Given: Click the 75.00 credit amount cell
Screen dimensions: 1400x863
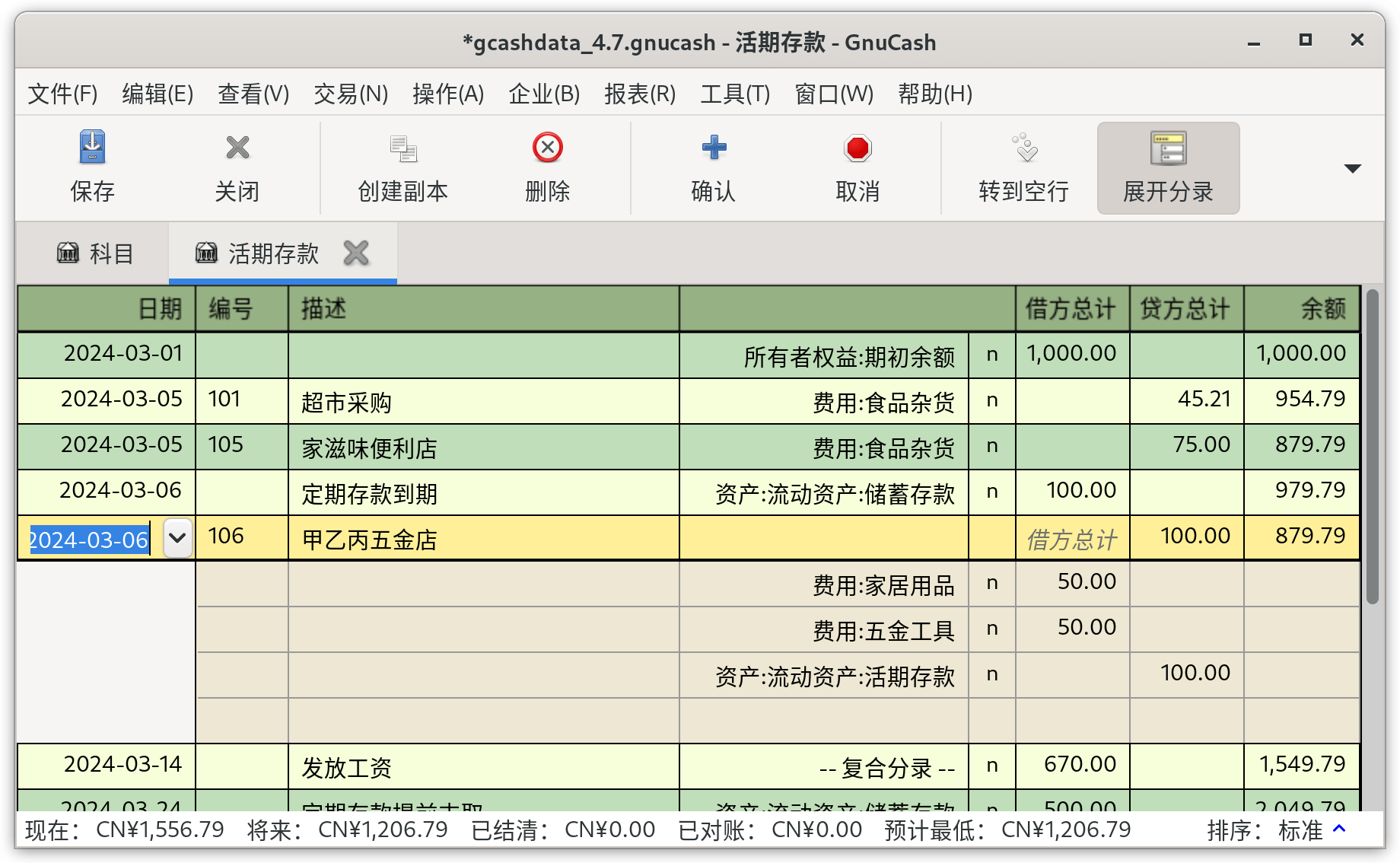Looking at the screenshot, I should pyautogui.click(x=1186, y=445).
